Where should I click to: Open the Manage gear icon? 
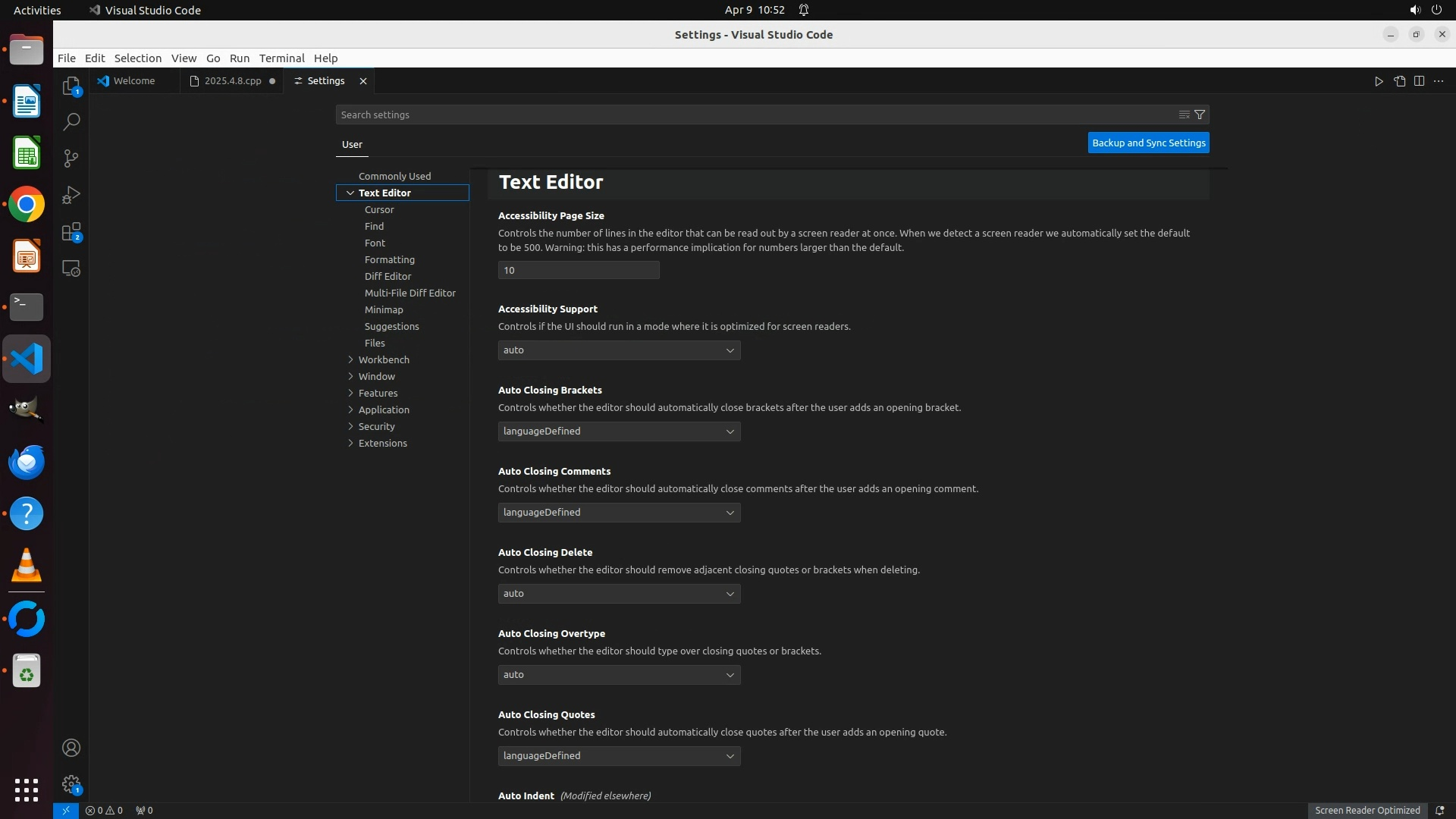[x=71, y=783]
